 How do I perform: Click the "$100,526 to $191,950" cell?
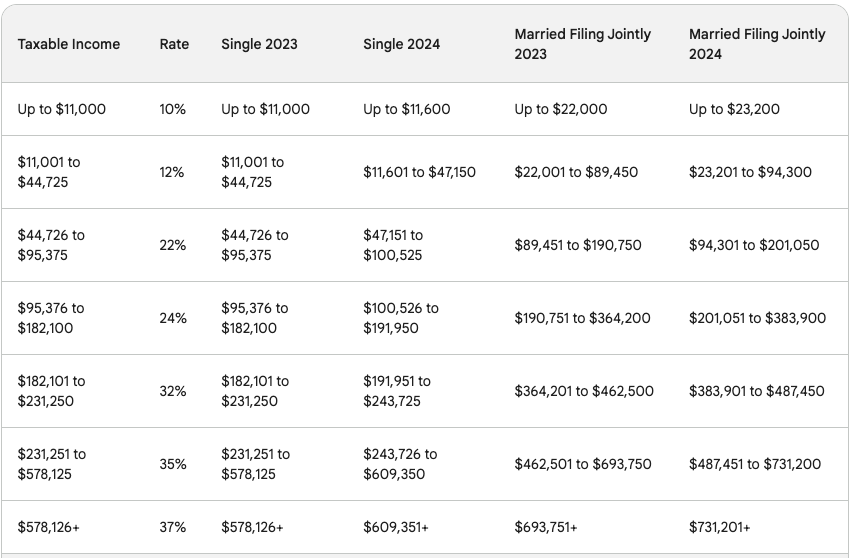point(401,318)
